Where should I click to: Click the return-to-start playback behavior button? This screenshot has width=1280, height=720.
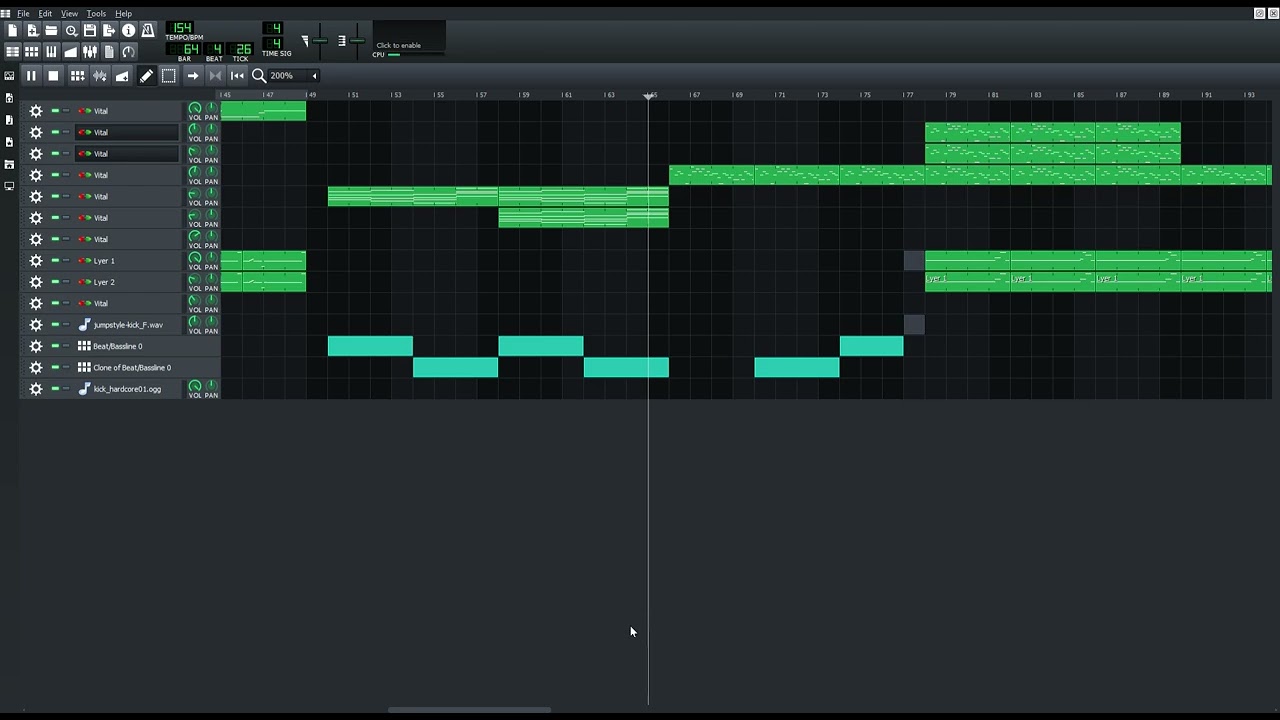click(x=237, y=76)
